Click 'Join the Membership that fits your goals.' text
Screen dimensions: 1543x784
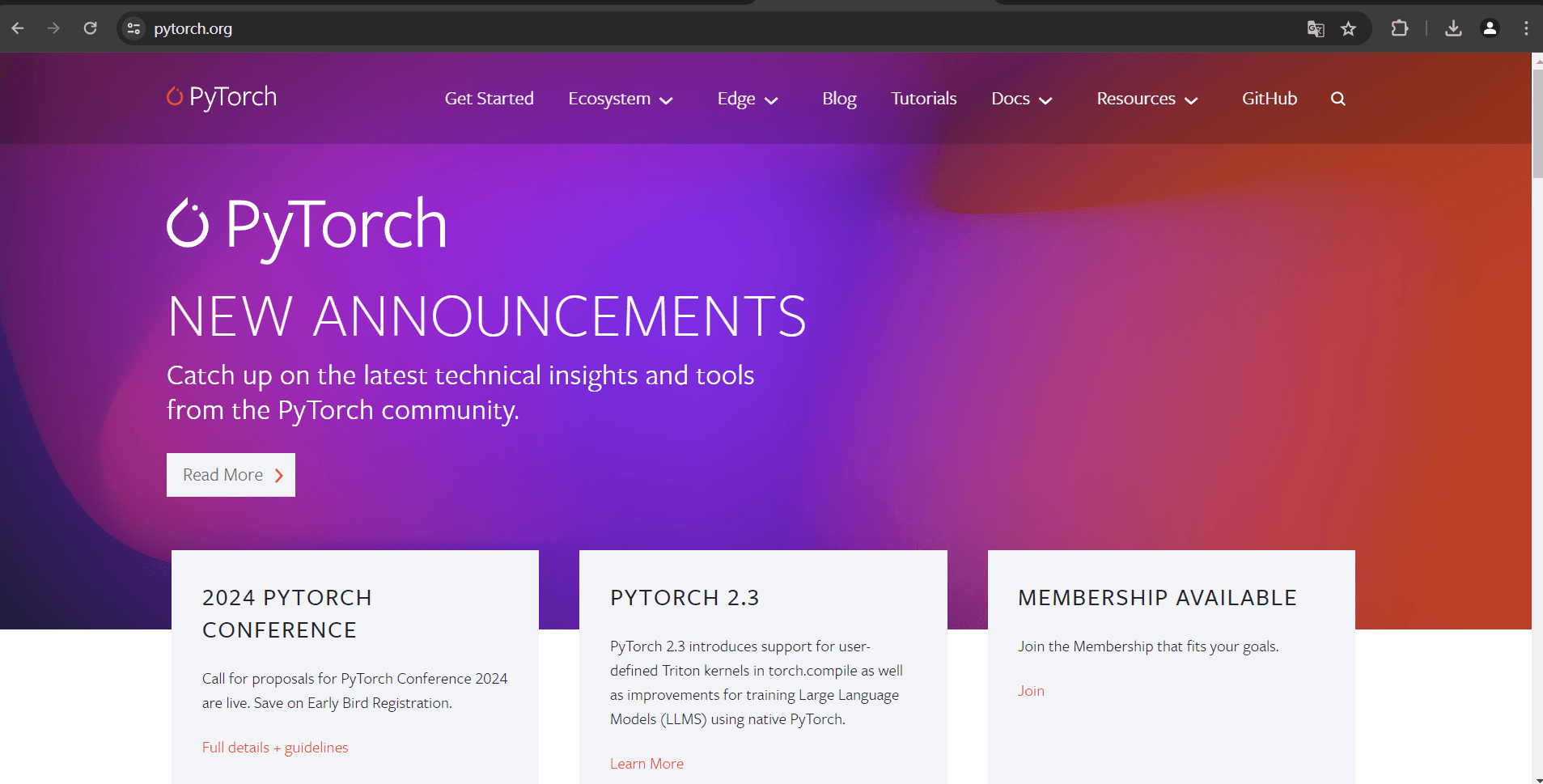1148,646
